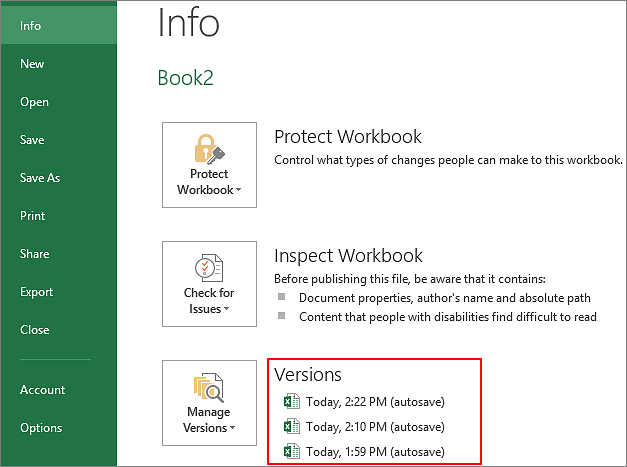The height and width of the screenshot is (467, 627).
Task: Select New in the left sidebar
Action: click(x=32, y=64)
